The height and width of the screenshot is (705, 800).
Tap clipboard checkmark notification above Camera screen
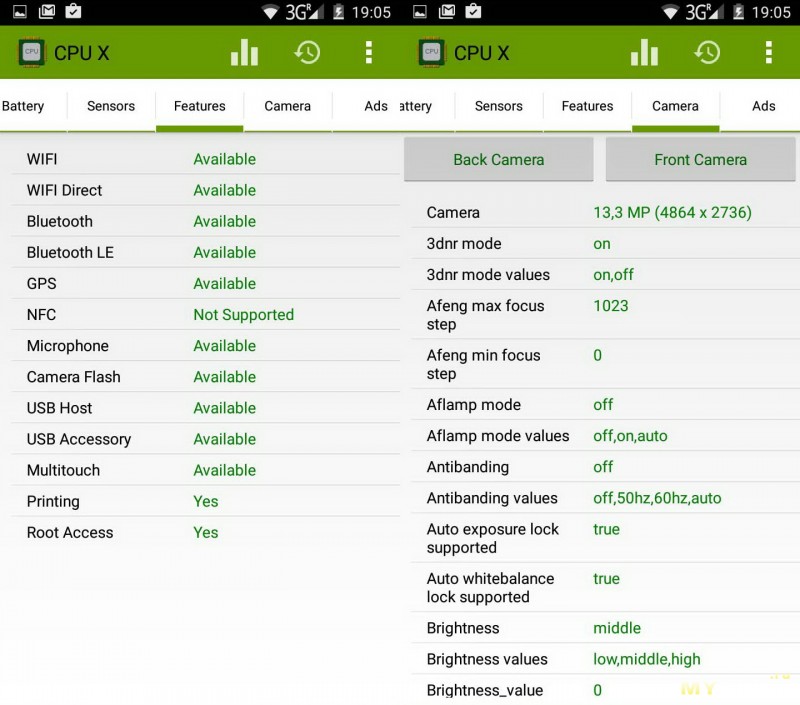pyautogui.click(x=473, y=11)
